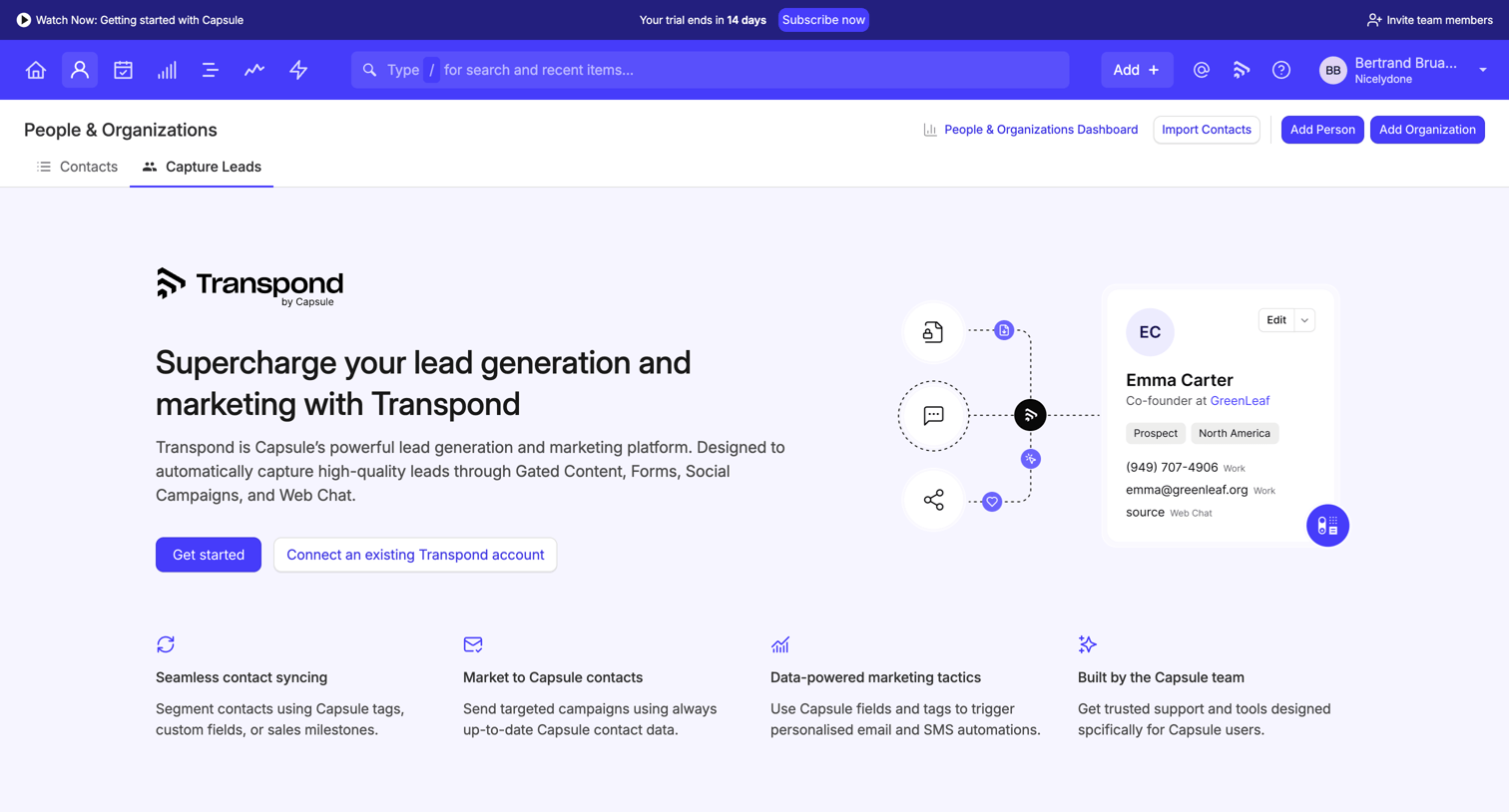Click the Market to Capsule contacts heading
Viewport: 1509px width, 812px height.
pyautogui.click(x=553, y=677)
